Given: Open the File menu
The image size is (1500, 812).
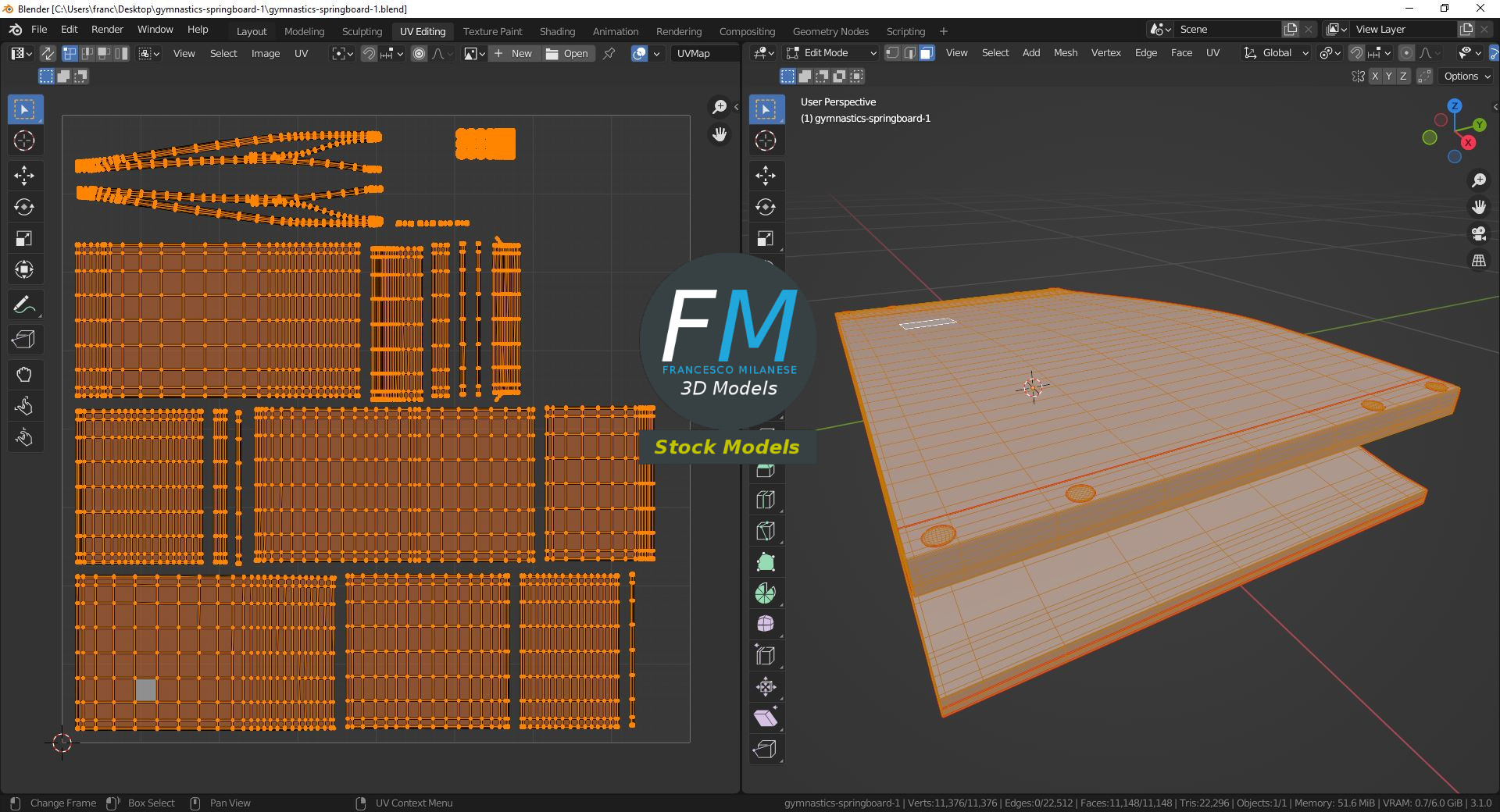Looking at the screenshot, I should click(39, 29).
